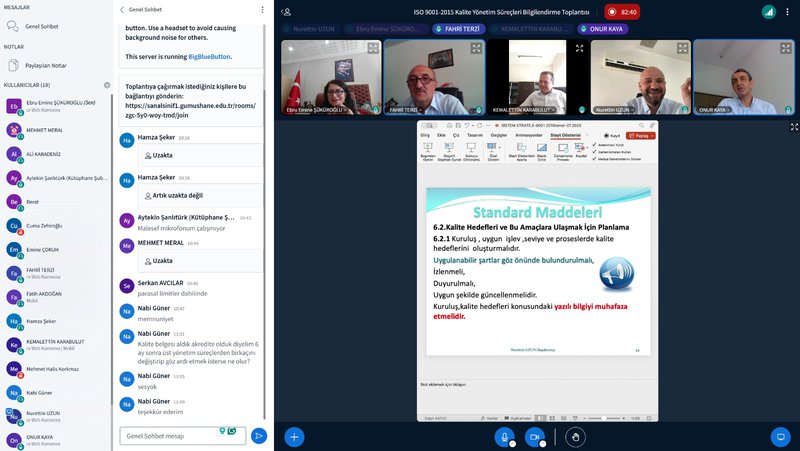
Task: Open user list settings gear icon
Action: (107, 85)
